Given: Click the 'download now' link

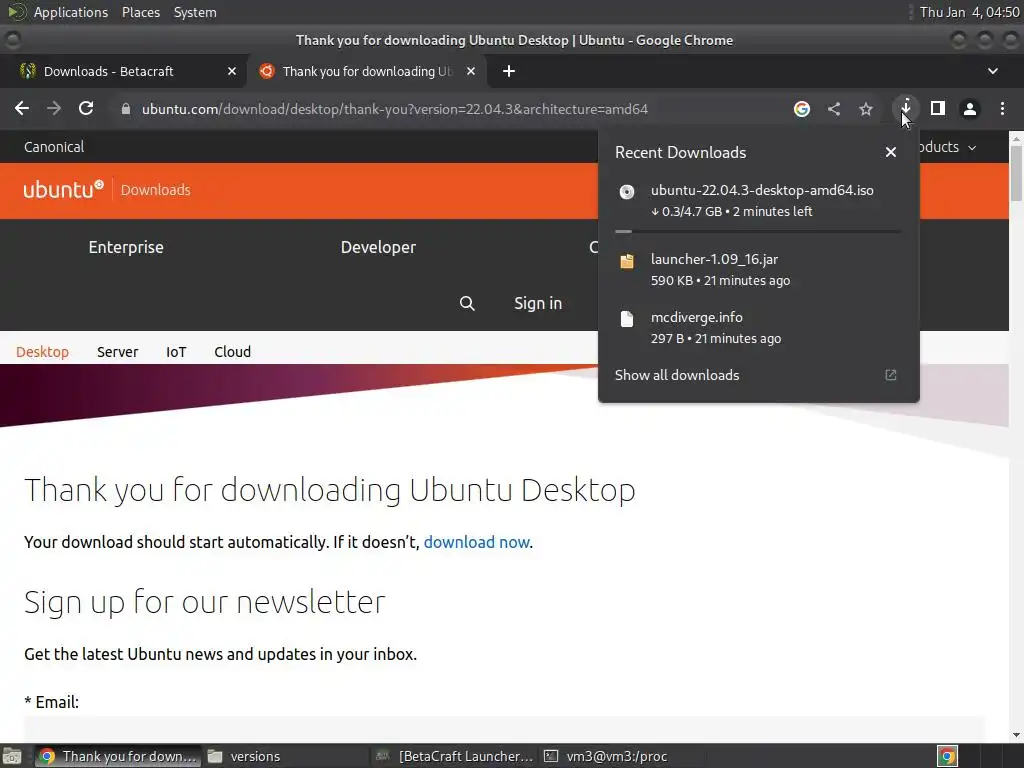Looking at the screenshot, I should pyautogui.click(x=477, y=542).
